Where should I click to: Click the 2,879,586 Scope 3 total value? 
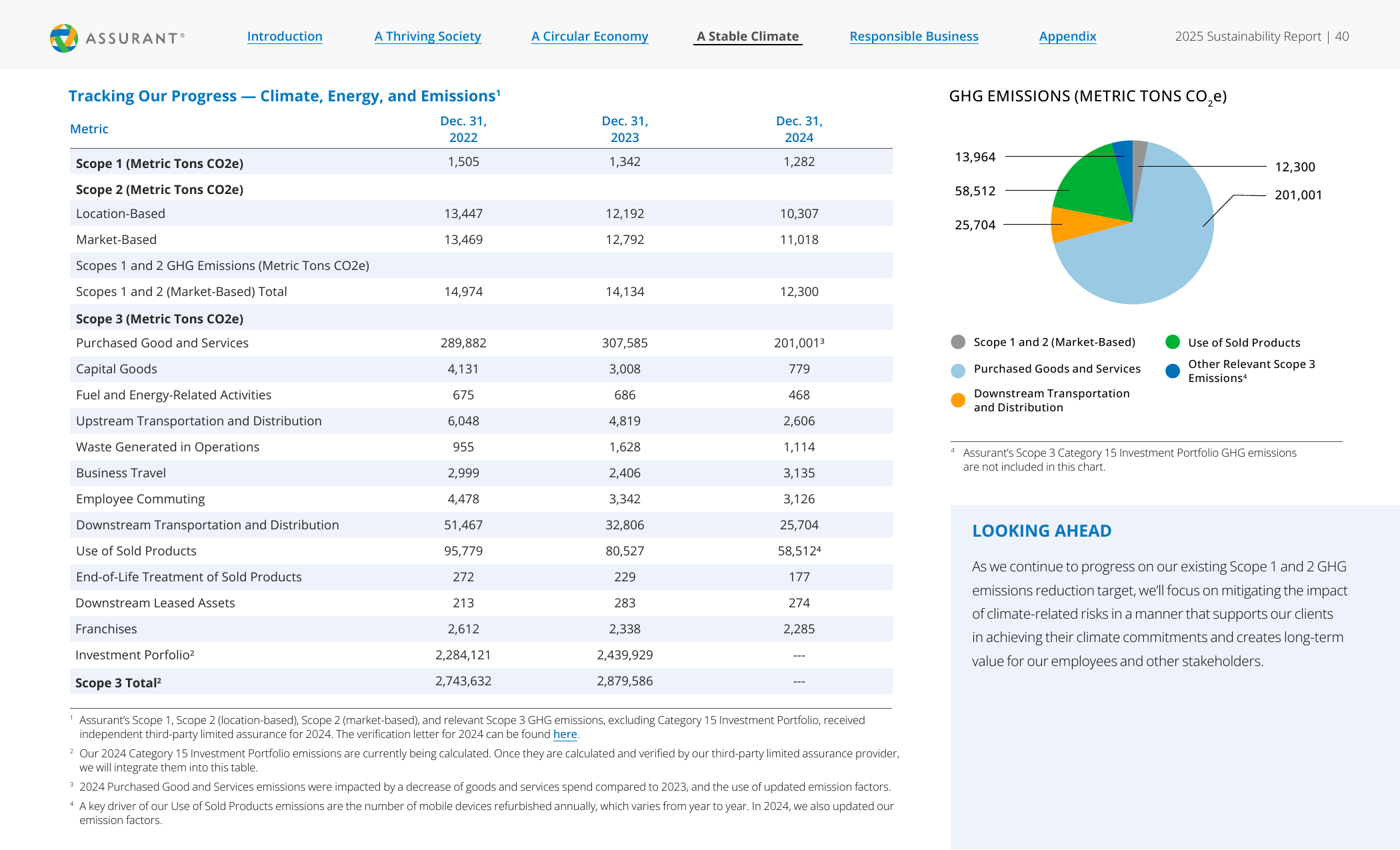pos(625,681)
